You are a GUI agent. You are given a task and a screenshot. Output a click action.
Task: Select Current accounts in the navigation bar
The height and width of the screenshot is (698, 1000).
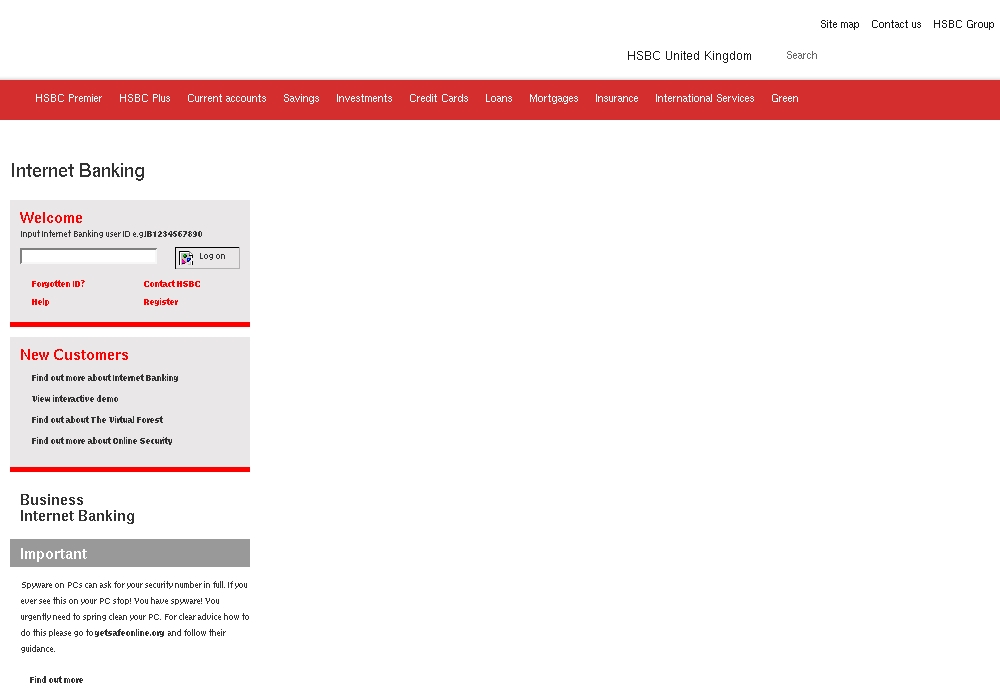226,98
